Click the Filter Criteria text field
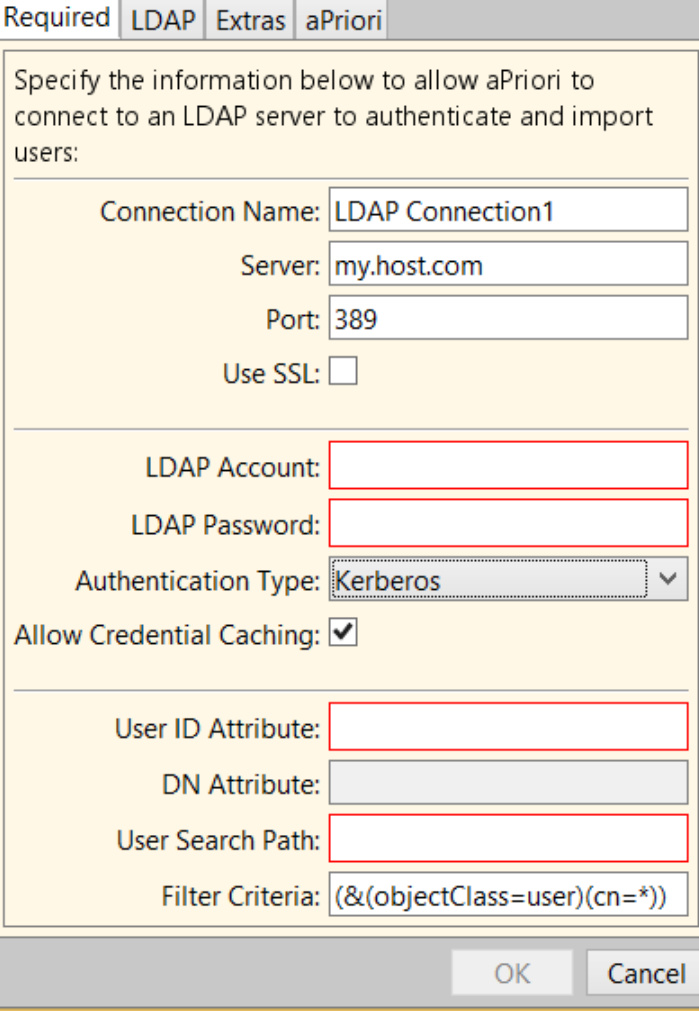Screen dimensions: 699x1011 [x=508, y=896]
